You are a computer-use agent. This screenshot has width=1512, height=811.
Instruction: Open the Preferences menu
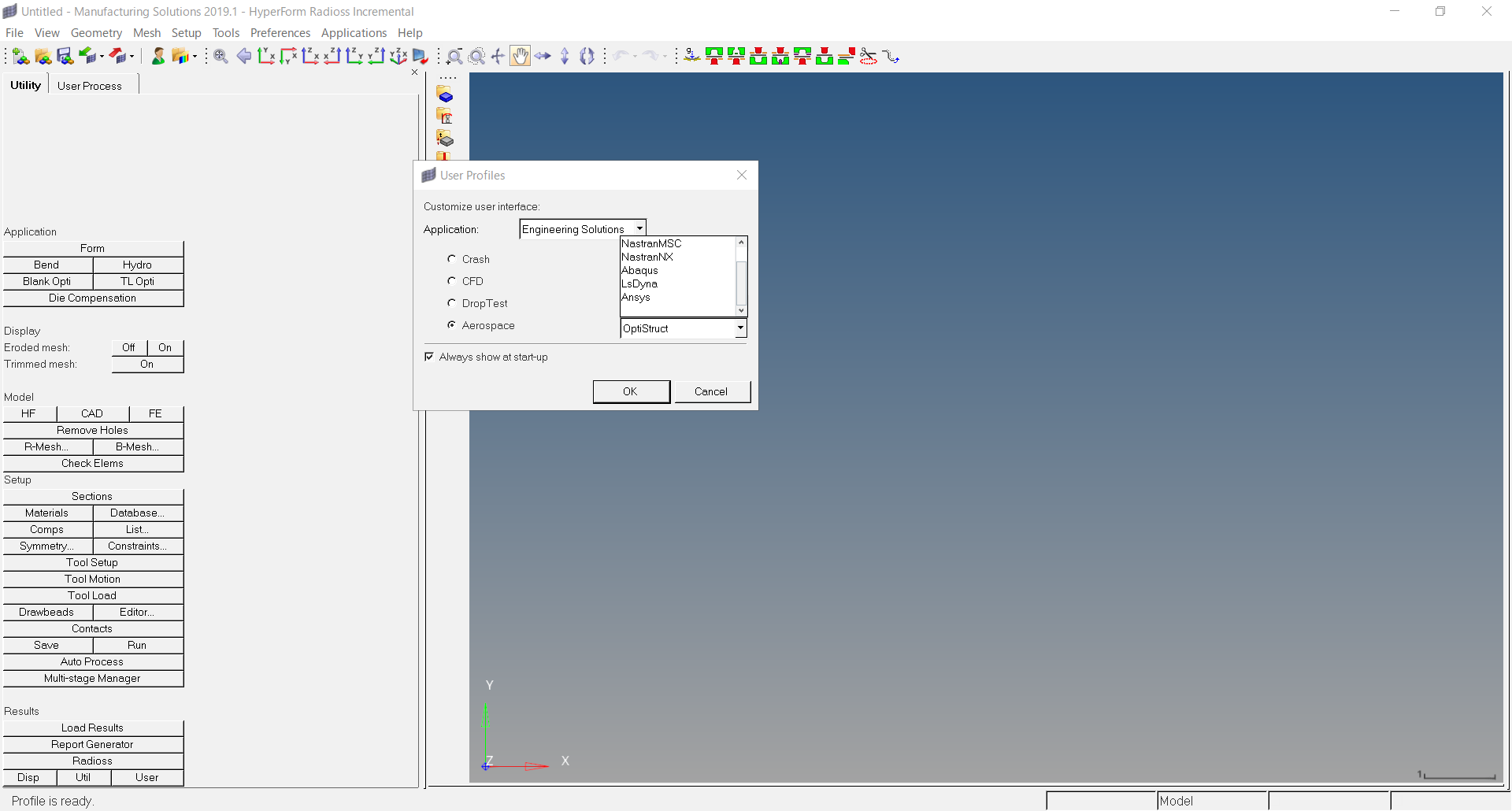[x=280, y=32]
